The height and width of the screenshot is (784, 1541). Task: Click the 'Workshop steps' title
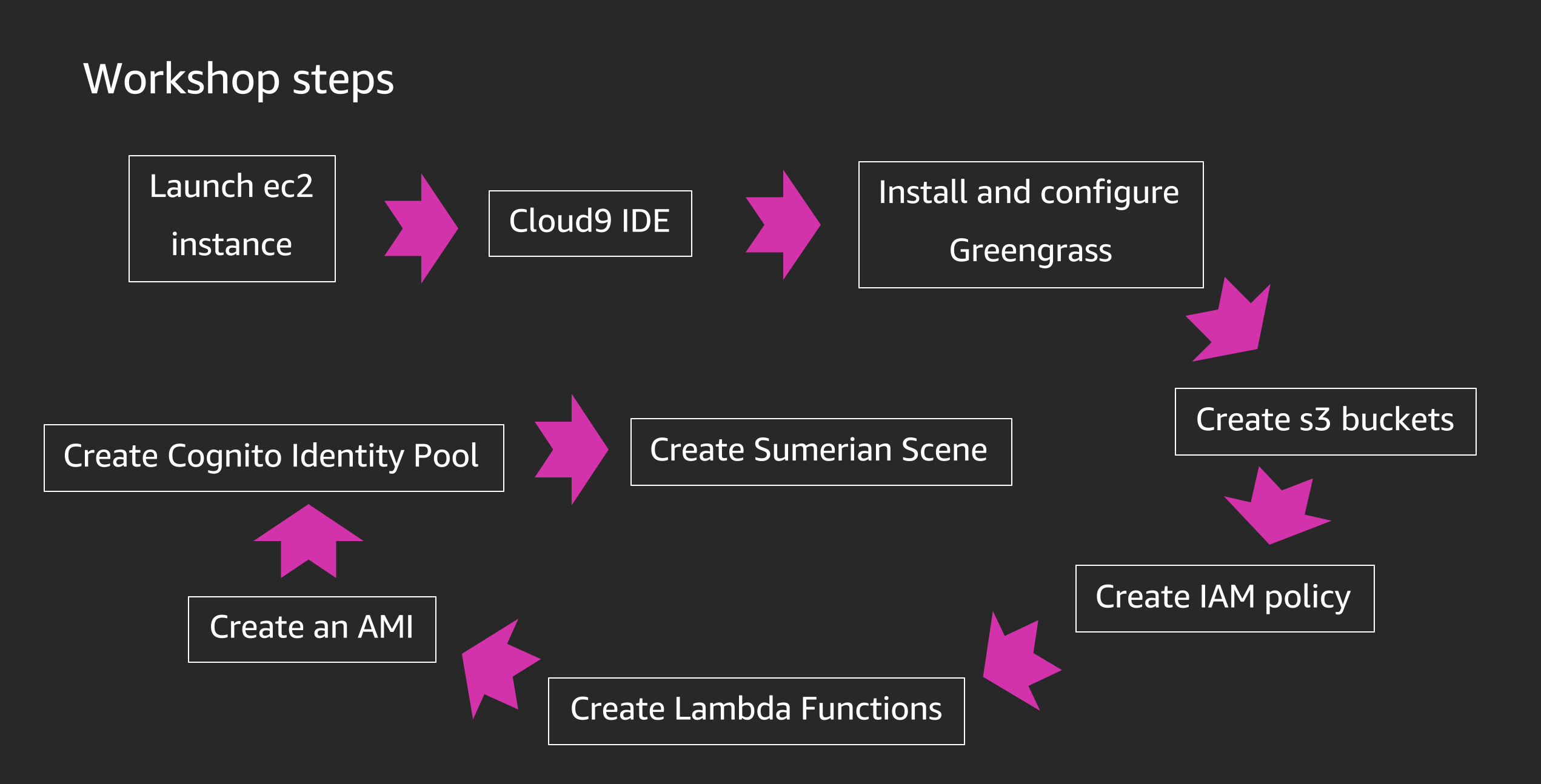click(x=239, y=79)
